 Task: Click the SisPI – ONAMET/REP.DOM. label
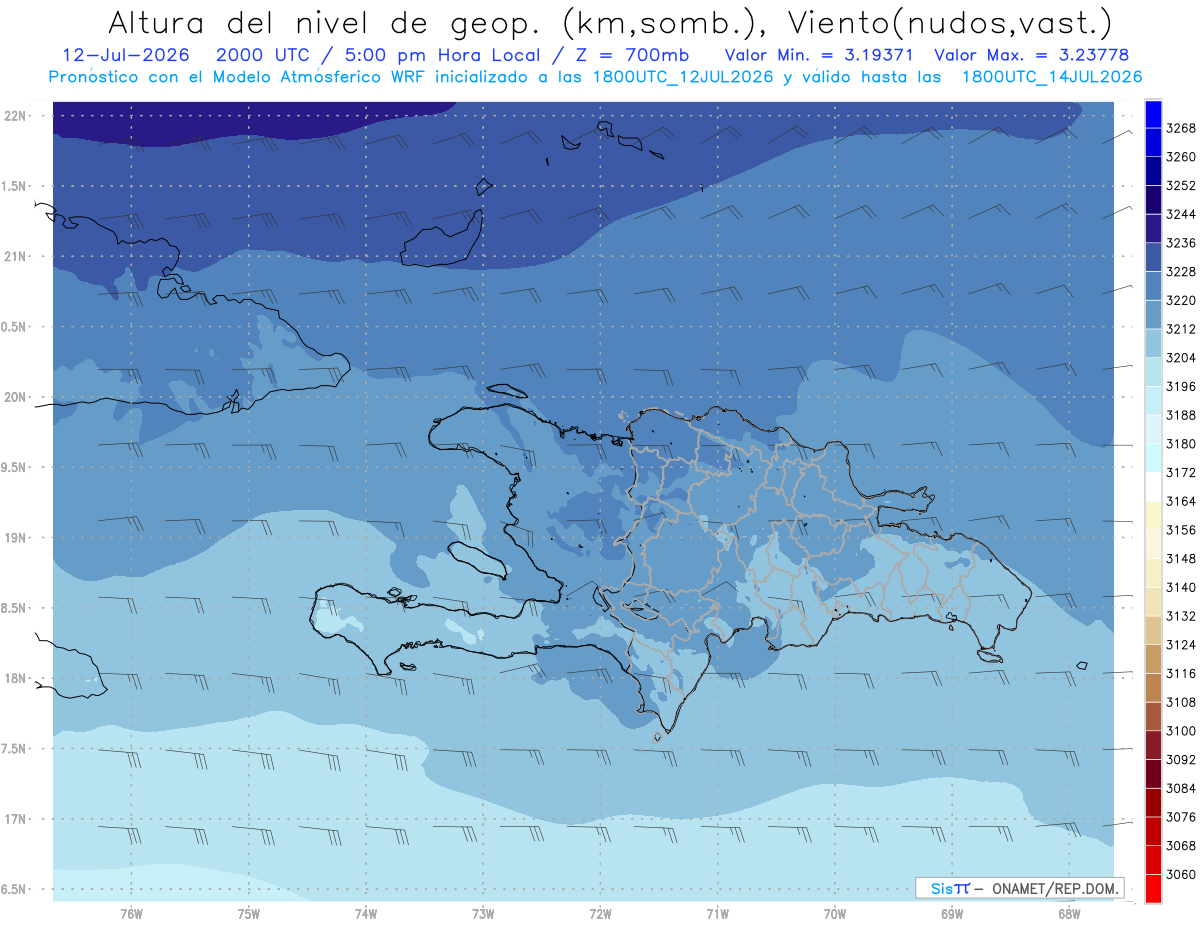1020,888
